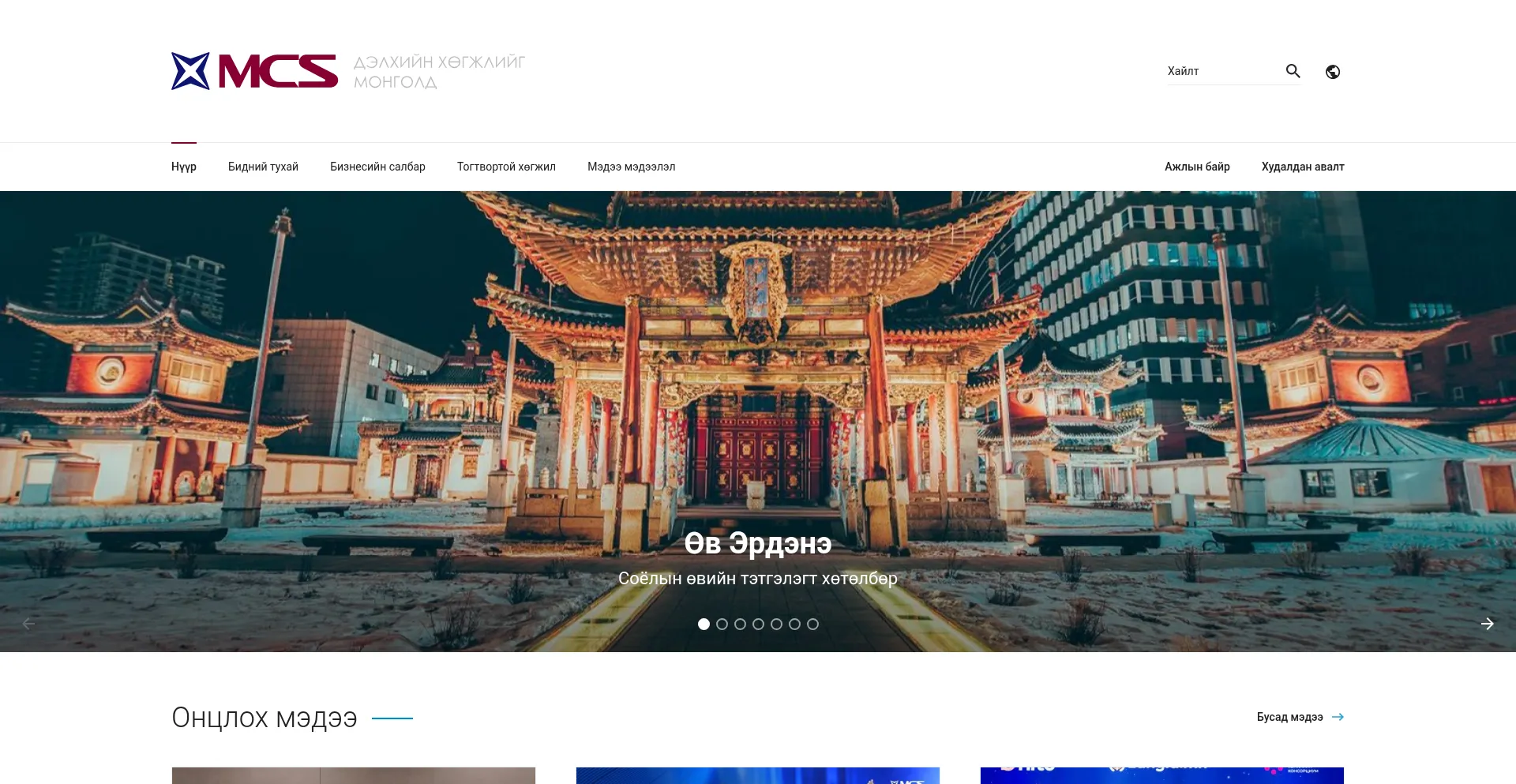Select the first carousel dot
1516x784 pixels.
tap(704, 624)
